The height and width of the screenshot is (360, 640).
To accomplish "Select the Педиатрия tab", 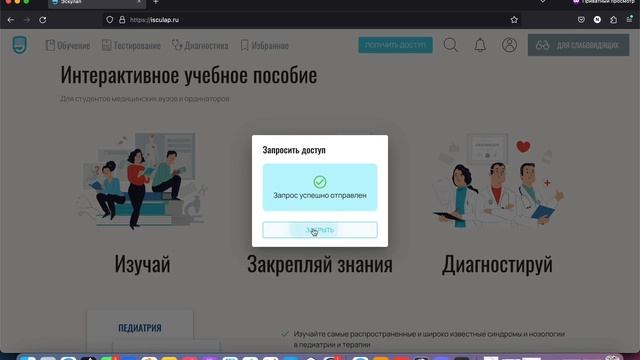I will point(140,328).
